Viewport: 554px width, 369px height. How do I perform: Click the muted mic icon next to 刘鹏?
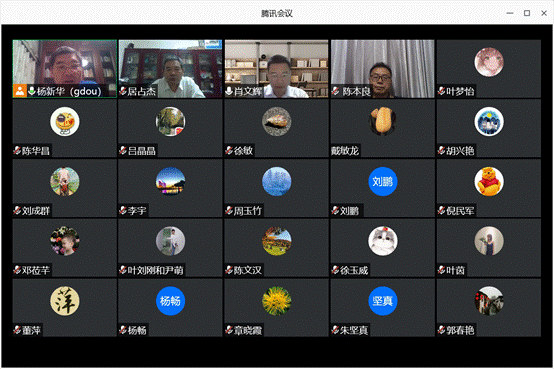click(x=335, y=211)
